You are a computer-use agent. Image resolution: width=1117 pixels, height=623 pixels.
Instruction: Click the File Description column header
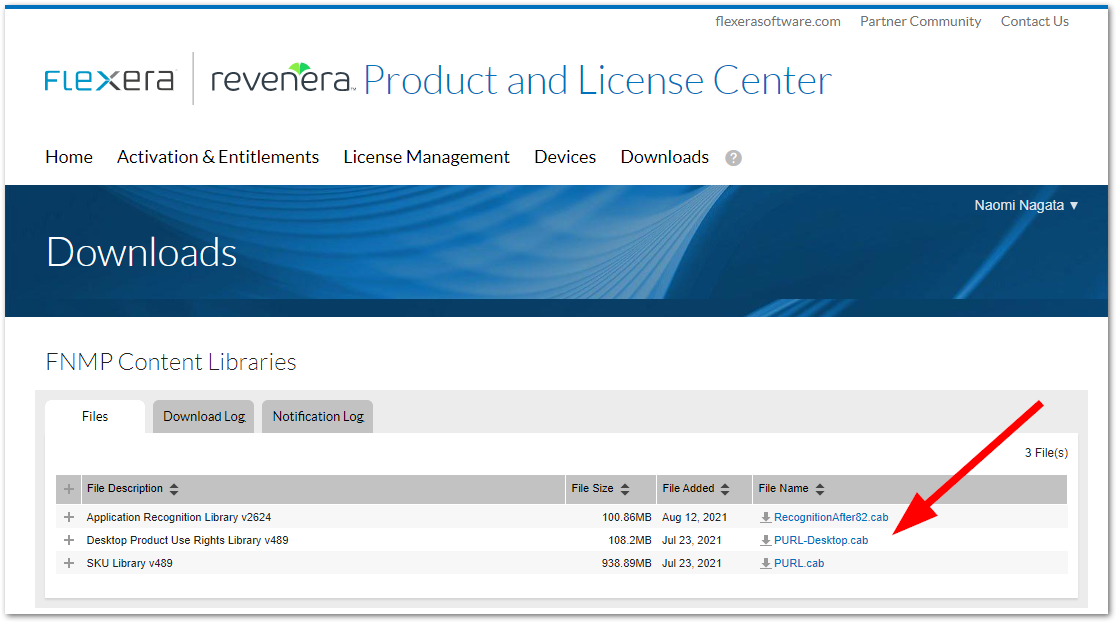[323, 489]
